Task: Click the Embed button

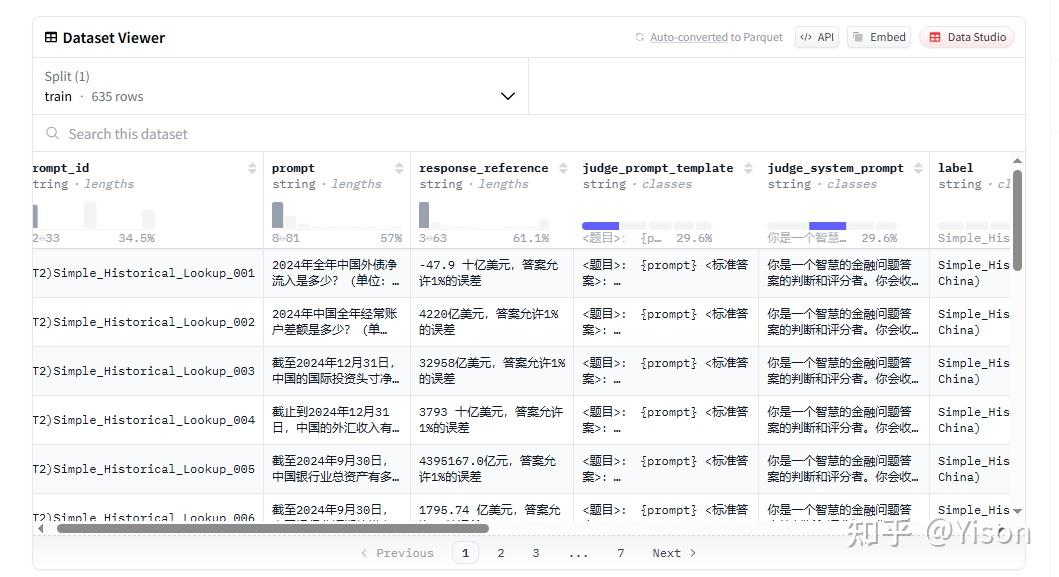Action: click(879, 37)
